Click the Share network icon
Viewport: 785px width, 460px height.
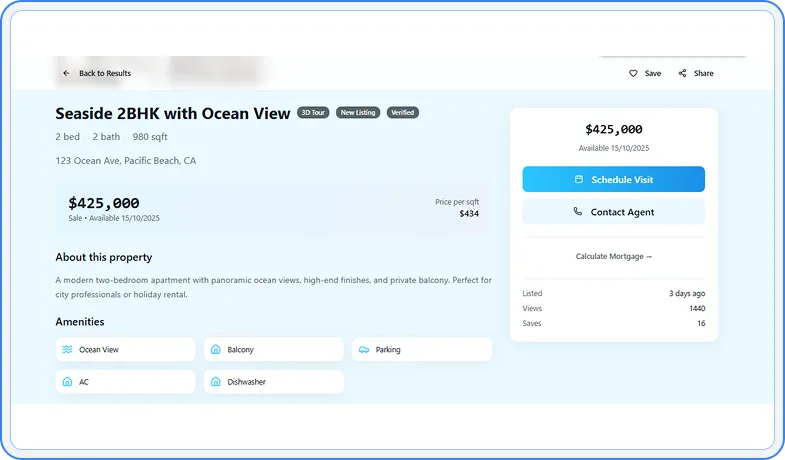682,73
